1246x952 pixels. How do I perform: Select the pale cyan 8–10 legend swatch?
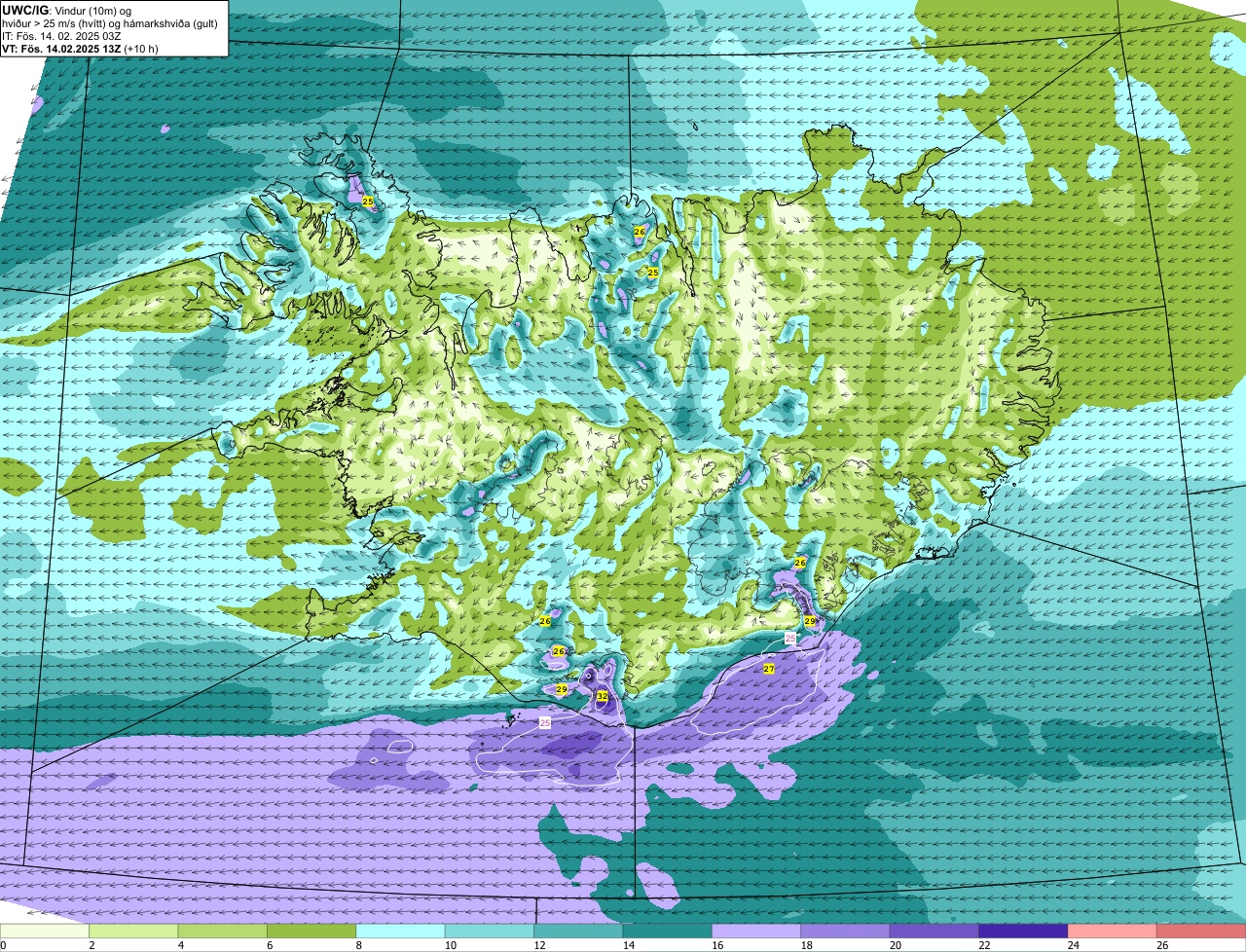[400, 932]
